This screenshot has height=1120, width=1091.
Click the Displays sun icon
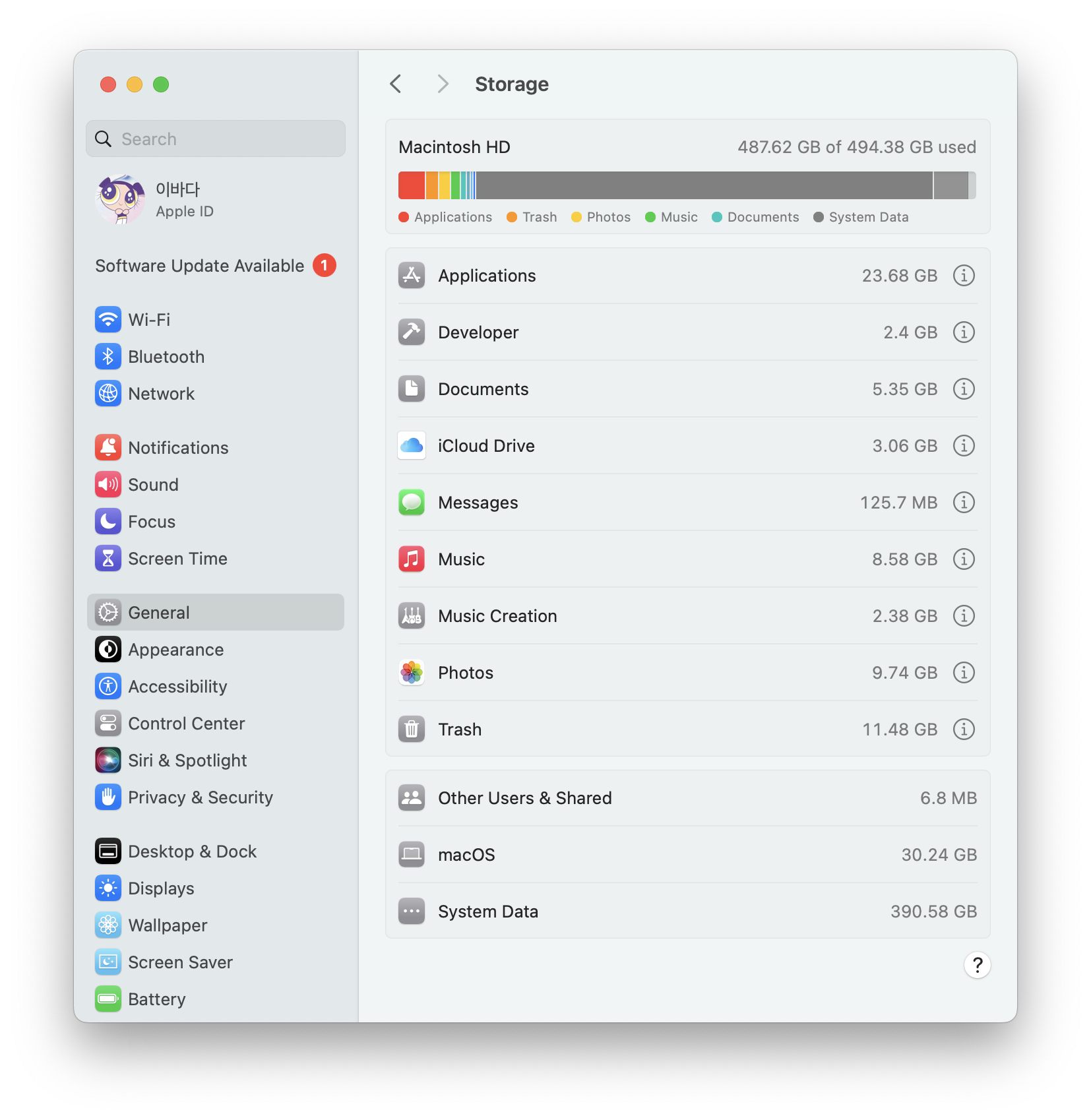pos(108,888)
